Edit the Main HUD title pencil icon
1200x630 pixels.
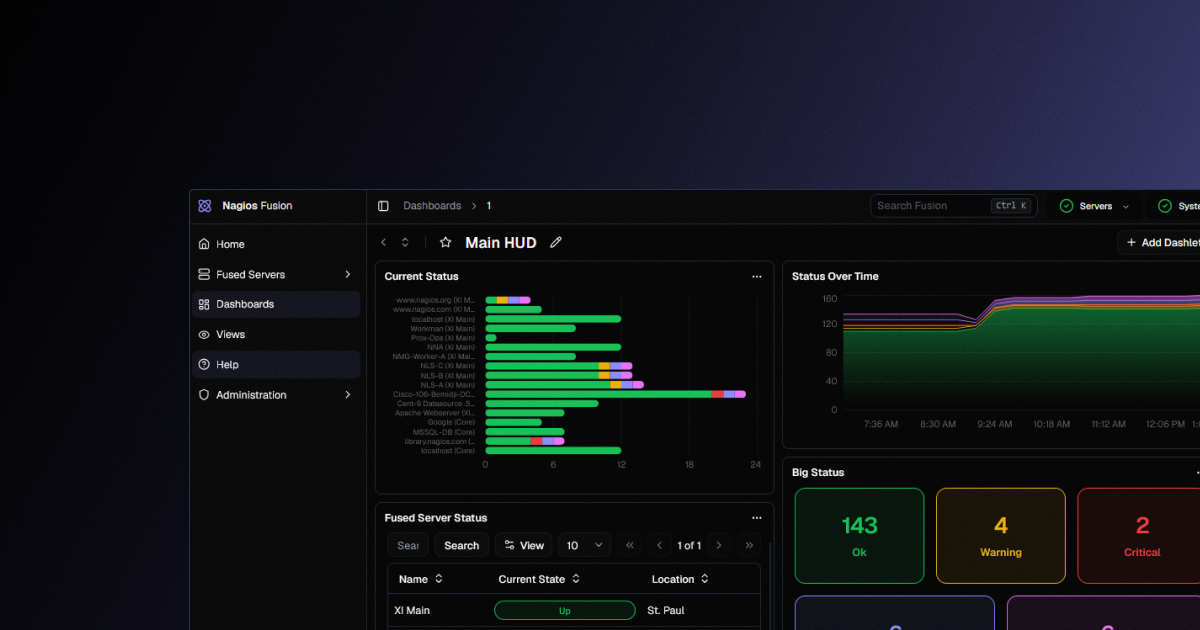(x=556, y=242)
